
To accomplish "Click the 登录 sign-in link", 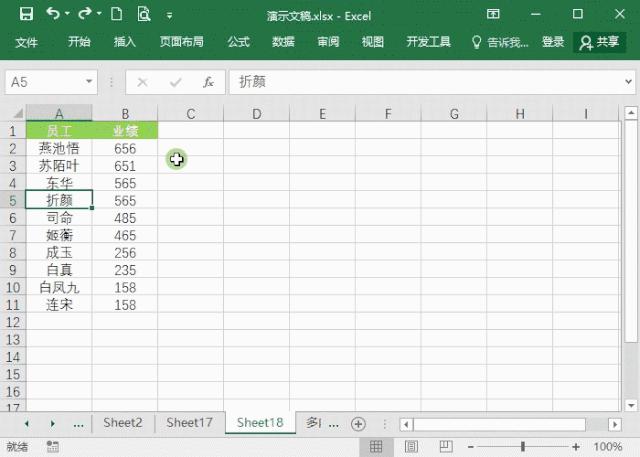I will coord(553,42).
